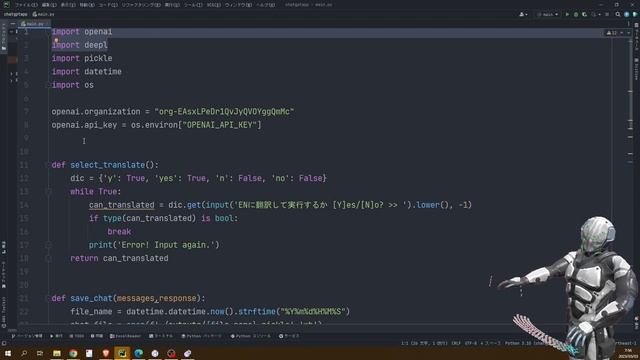Click the tool windows quick-access icon in status bar

click(4, 344)
